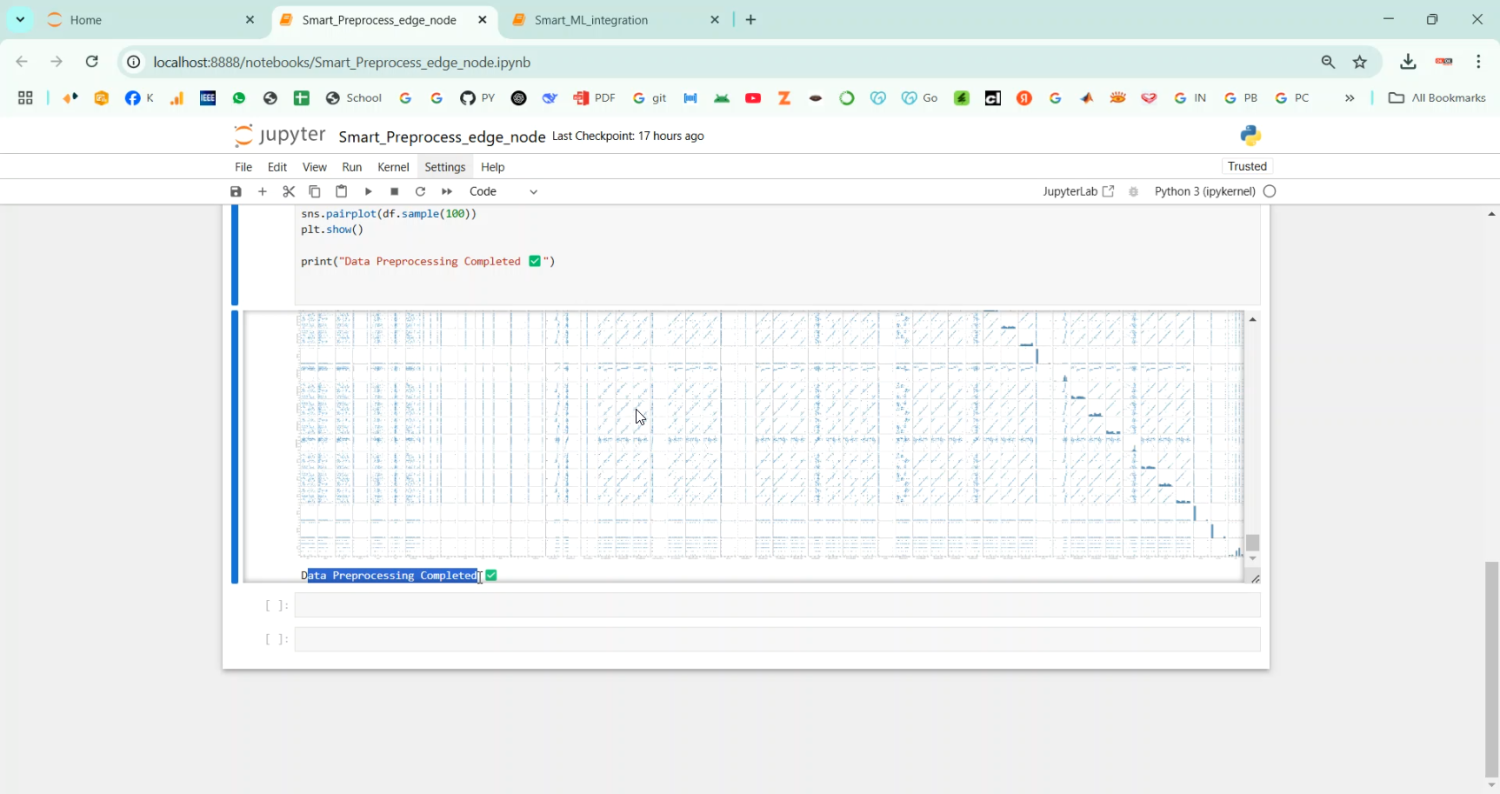Restart kernel and run all cells icon
The height and width of the screenshot is (794, 1500).
[x=447, y=191]
